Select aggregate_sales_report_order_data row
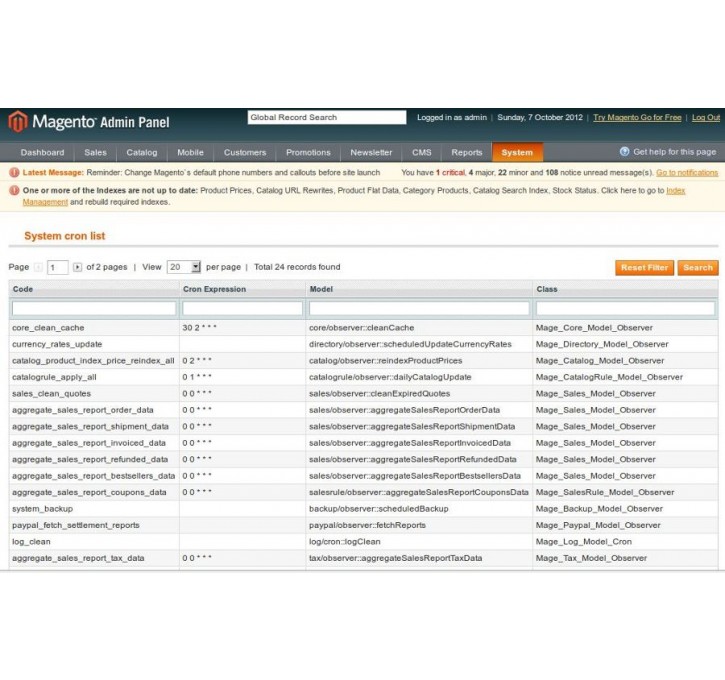The height and width of the screenshot is (680, 725). click(363, 410)
